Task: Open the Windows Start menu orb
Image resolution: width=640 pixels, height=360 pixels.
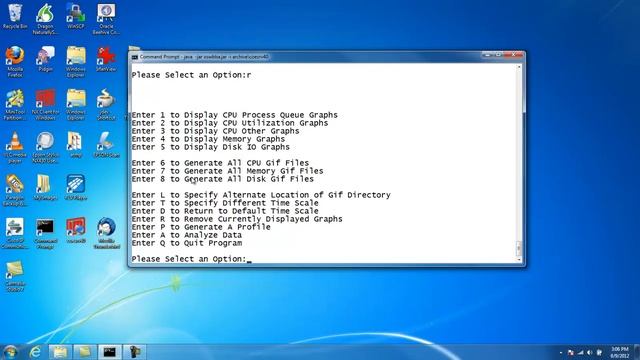Action: [x=11, y=352]
